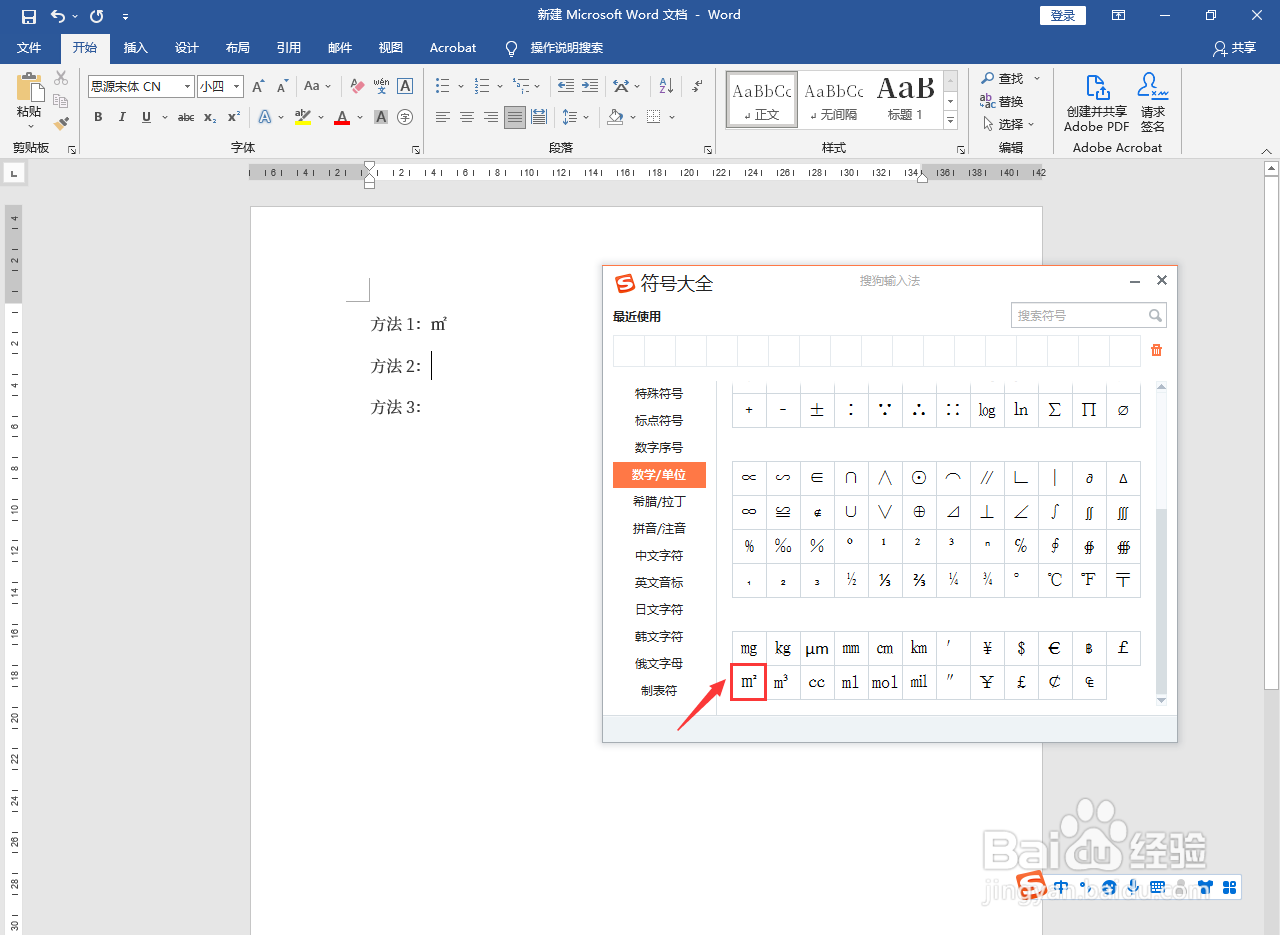Viewport: 1280px width, 935px height.
Task: Click the grow font size icon
Action: tap(259, 87)
